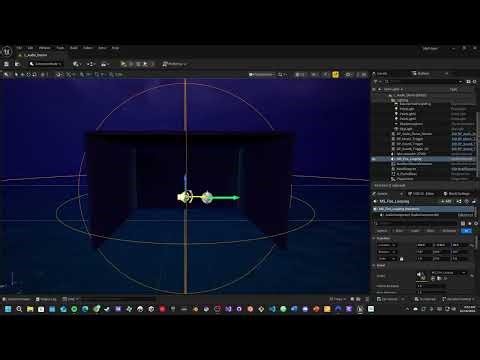Open the Sound asset picker dropdown
The height and width of the screenshot is (360, 480).
point(448,273)
